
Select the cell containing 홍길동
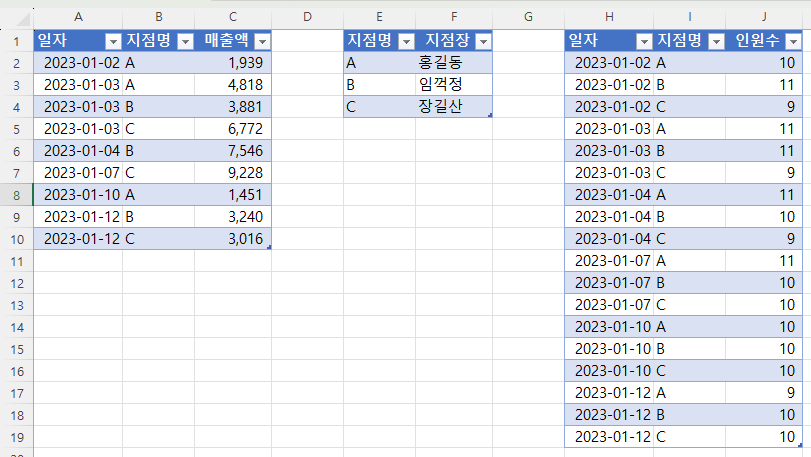tap(454, 63)
